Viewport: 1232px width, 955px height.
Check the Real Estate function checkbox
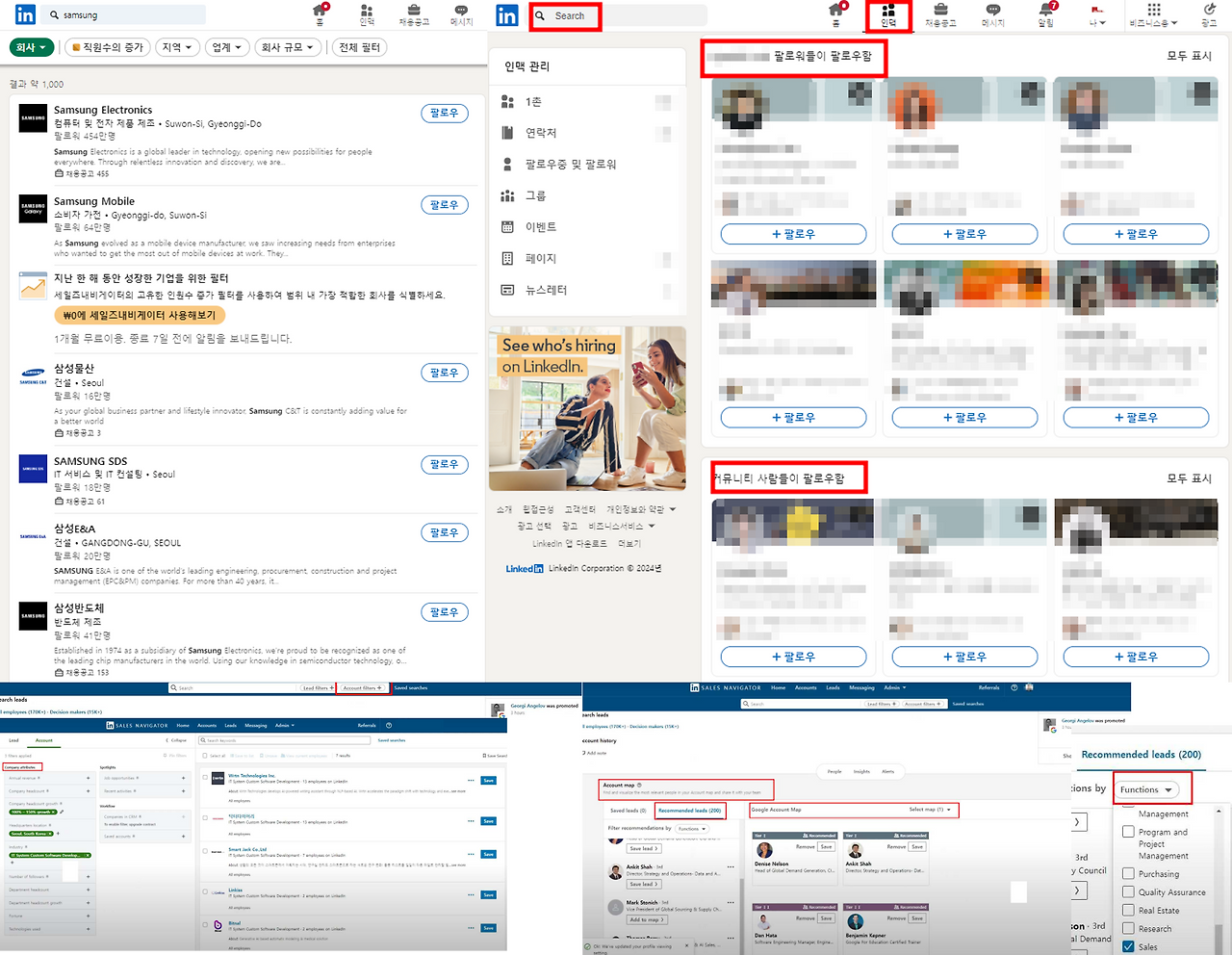pos(1128,910)
